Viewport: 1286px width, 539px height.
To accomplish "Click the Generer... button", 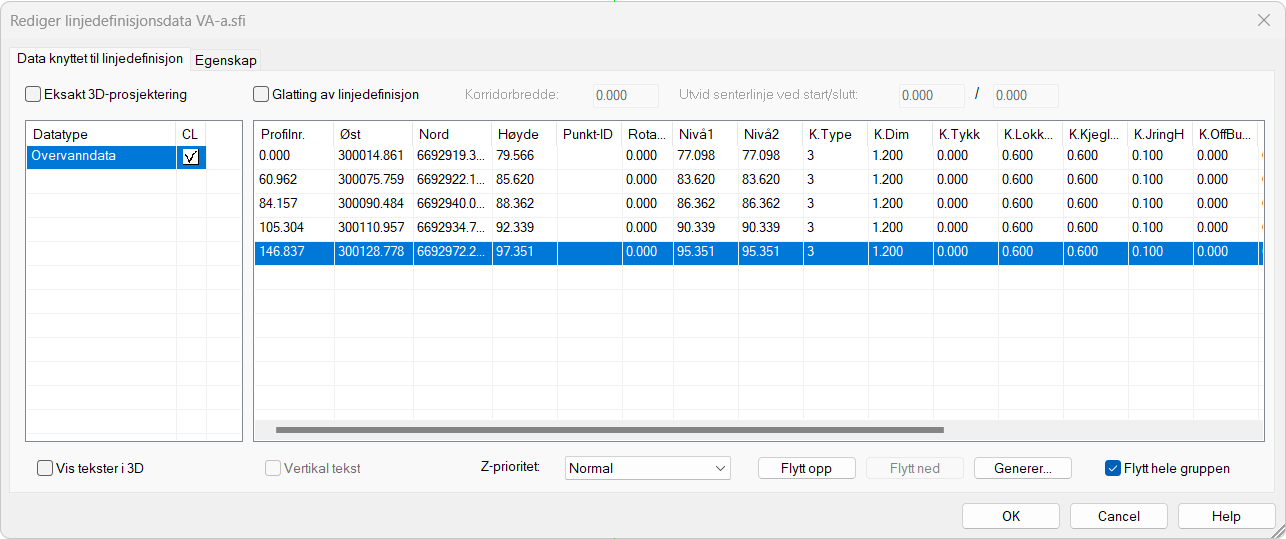I will click(1021, 468).
